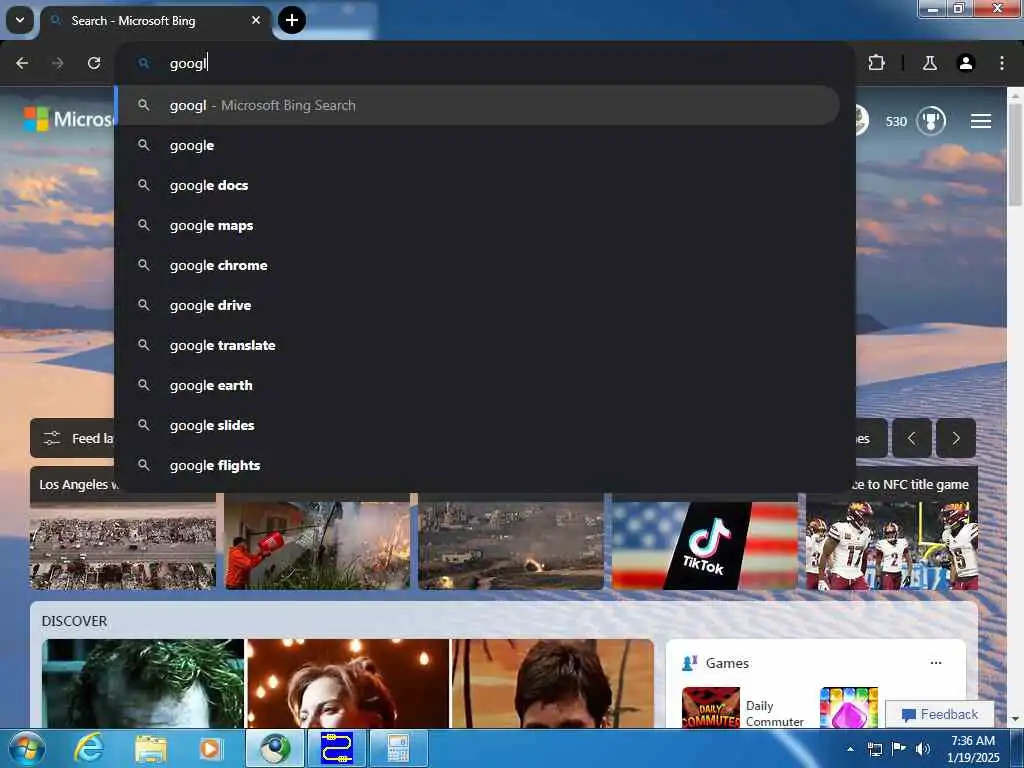1024x768 pixels.
Task: Click the Feedback button
Action: tap(940, 714)
